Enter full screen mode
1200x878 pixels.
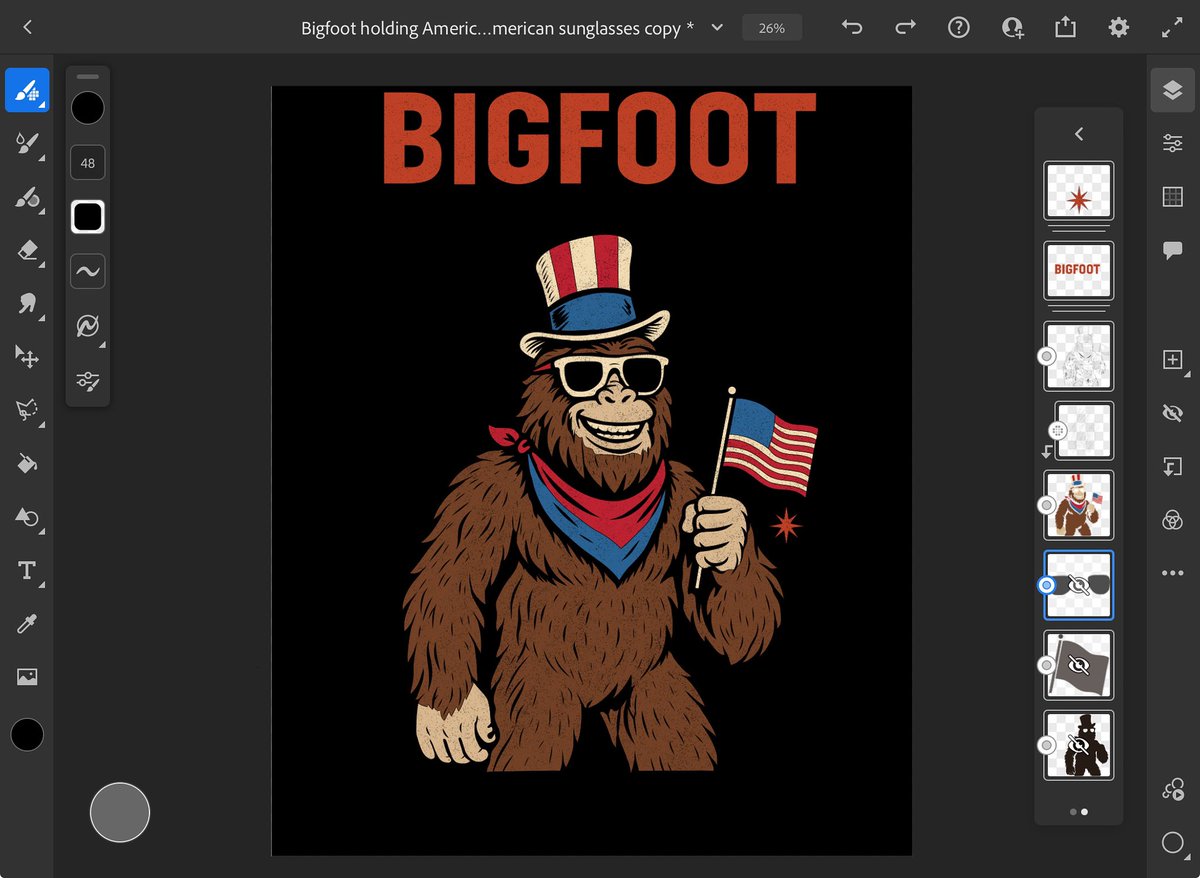(x=1172, y=28)
